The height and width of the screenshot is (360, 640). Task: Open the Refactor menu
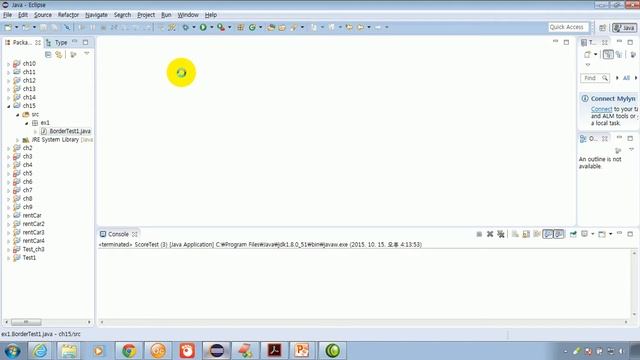(68, 15)
